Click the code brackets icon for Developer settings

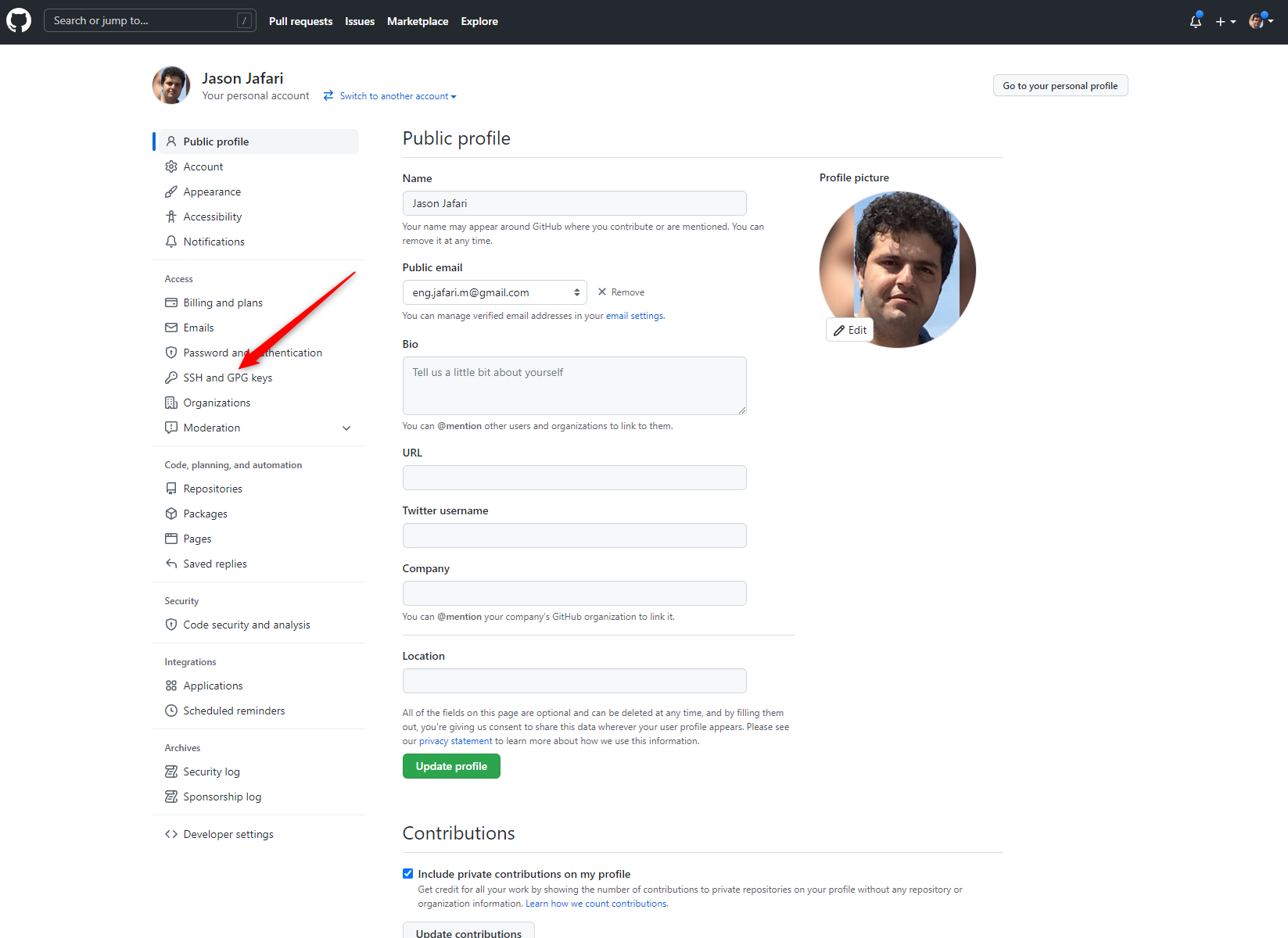pyautogui.click(x=171, y=834)
